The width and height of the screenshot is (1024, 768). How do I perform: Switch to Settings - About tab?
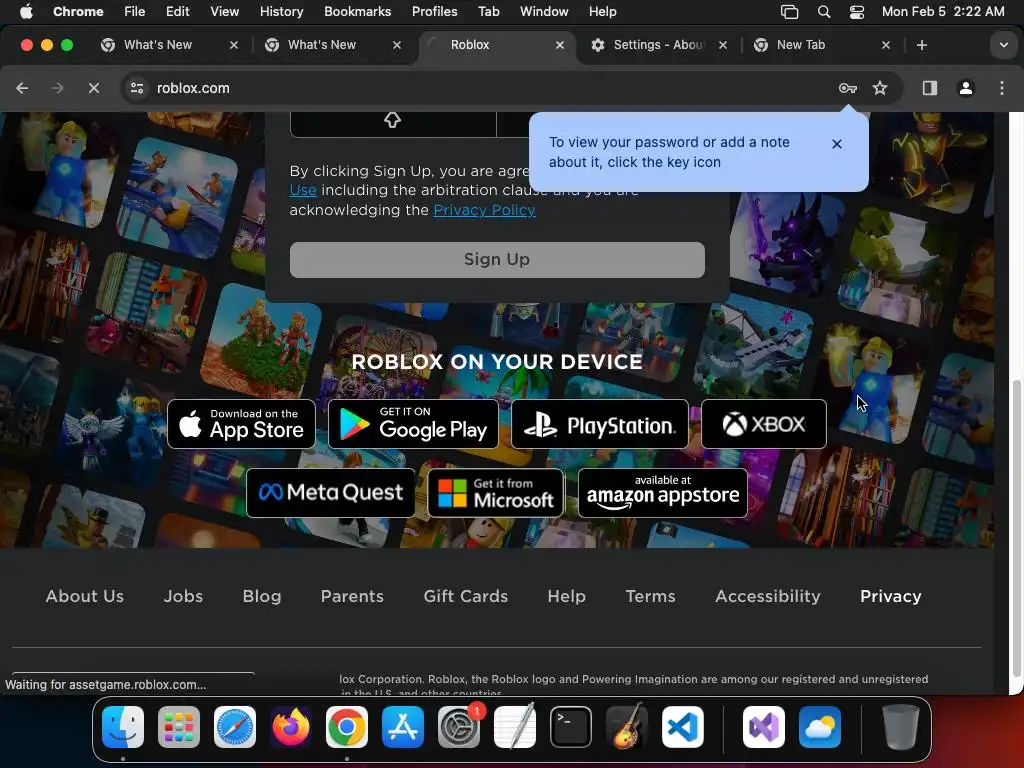[x=658, y=45]
